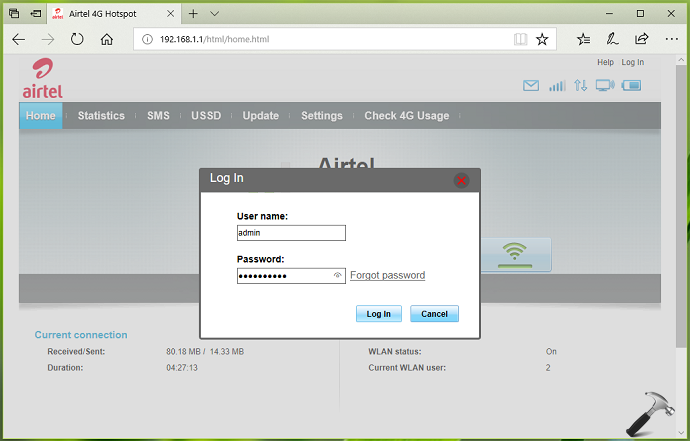The height and width of the screenshot is (441, 690).
Task: Open a new tab with plus icon
Action: pos(193,14)
